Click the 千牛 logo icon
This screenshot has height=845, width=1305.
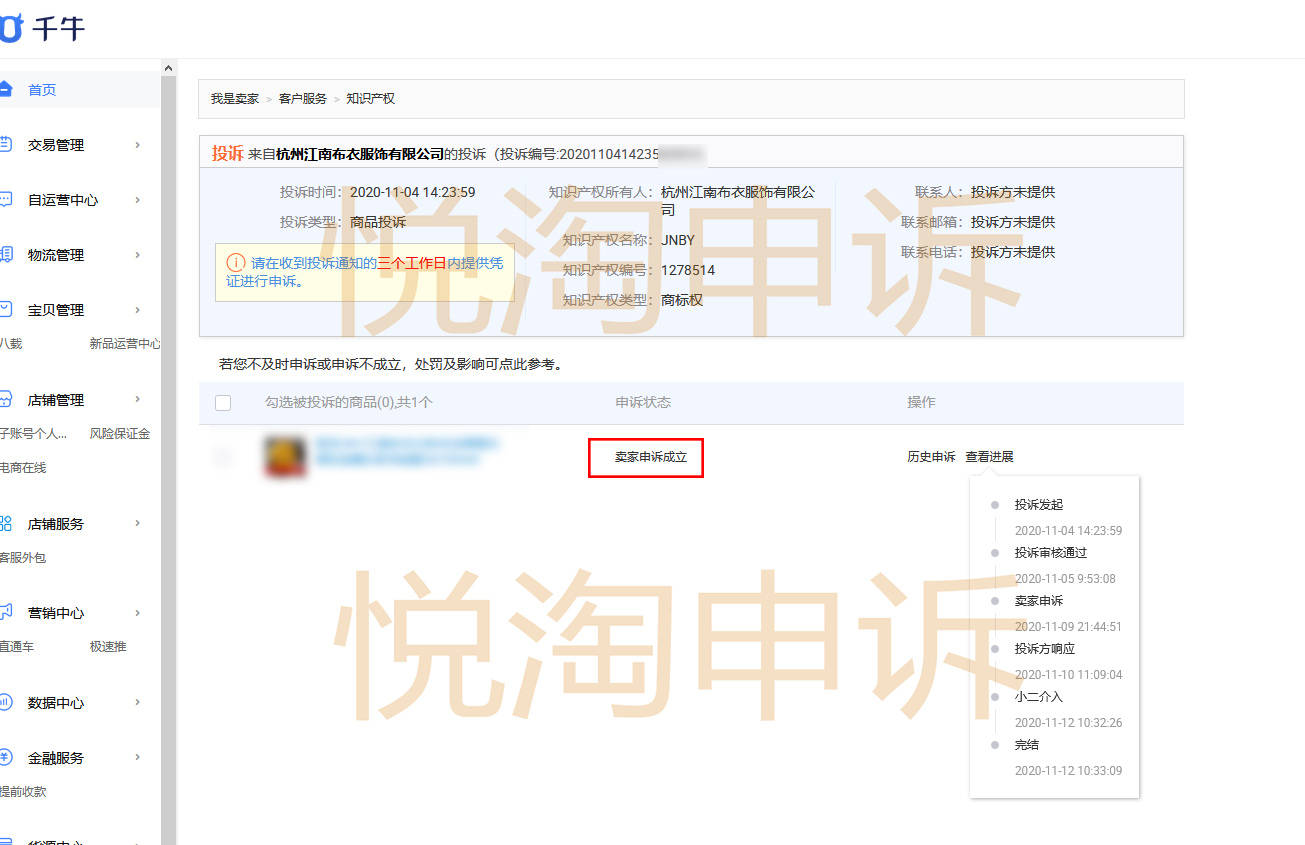click(9, 29)
